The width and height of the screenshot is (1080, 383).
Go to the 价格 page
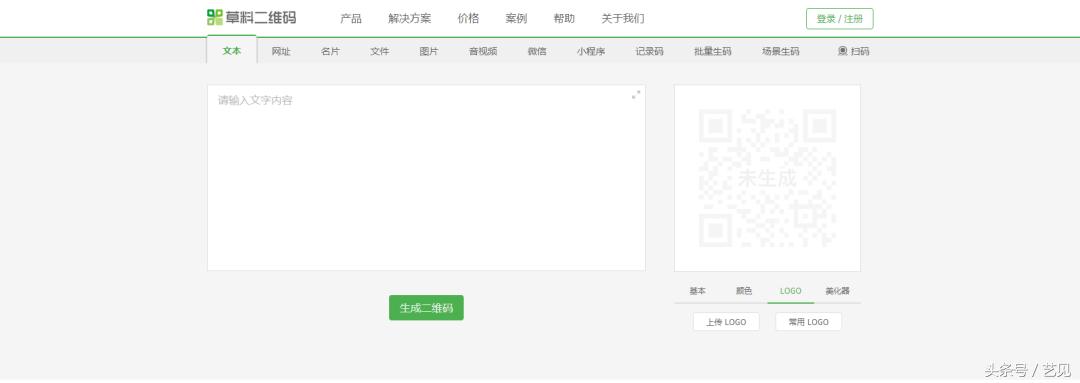coord(468,19)
